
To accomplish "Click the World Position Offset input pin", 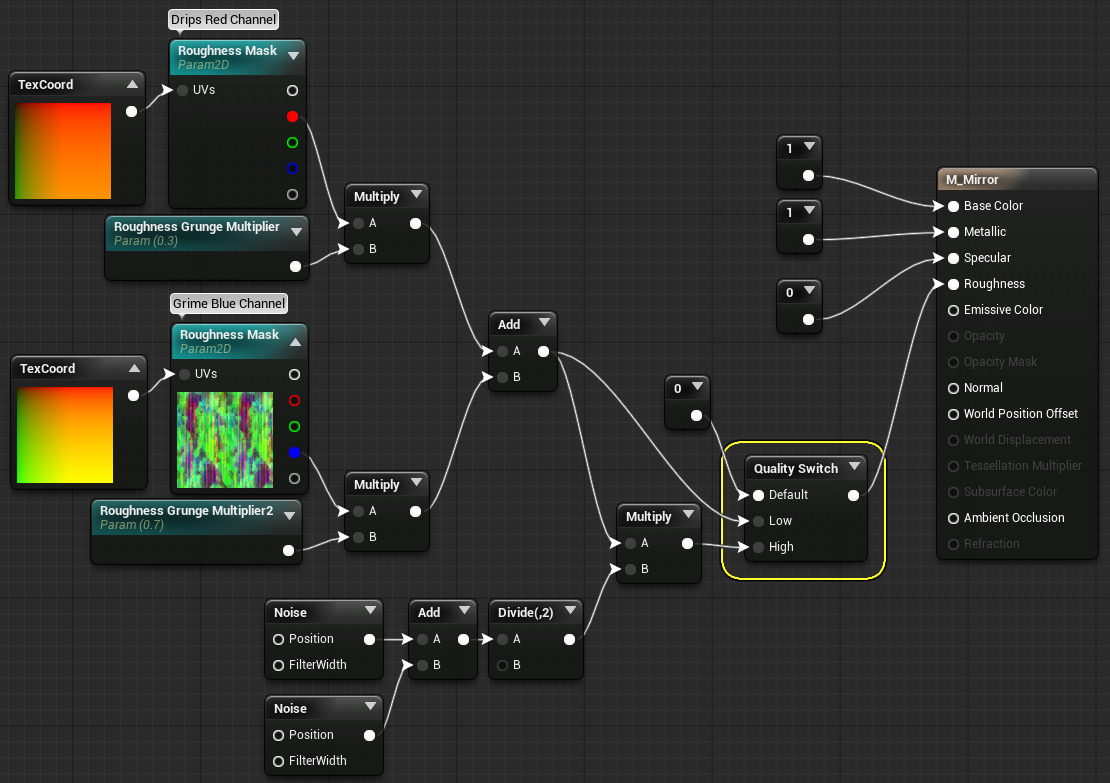I will (953, 414).
